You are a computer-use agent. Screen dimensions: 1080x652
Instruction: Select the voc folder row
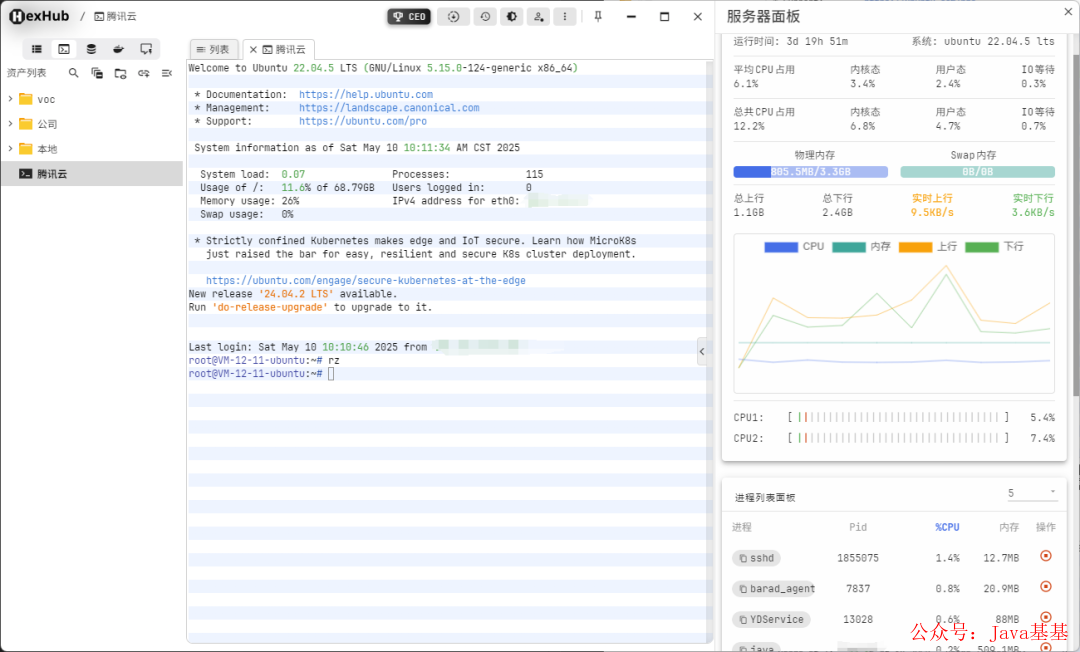tap(92, 99)
